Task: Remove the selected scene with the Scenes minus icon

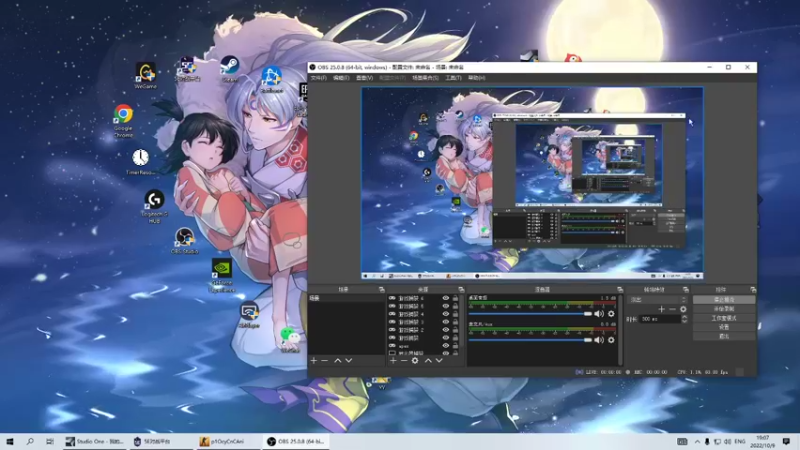Action: [325, 361]
